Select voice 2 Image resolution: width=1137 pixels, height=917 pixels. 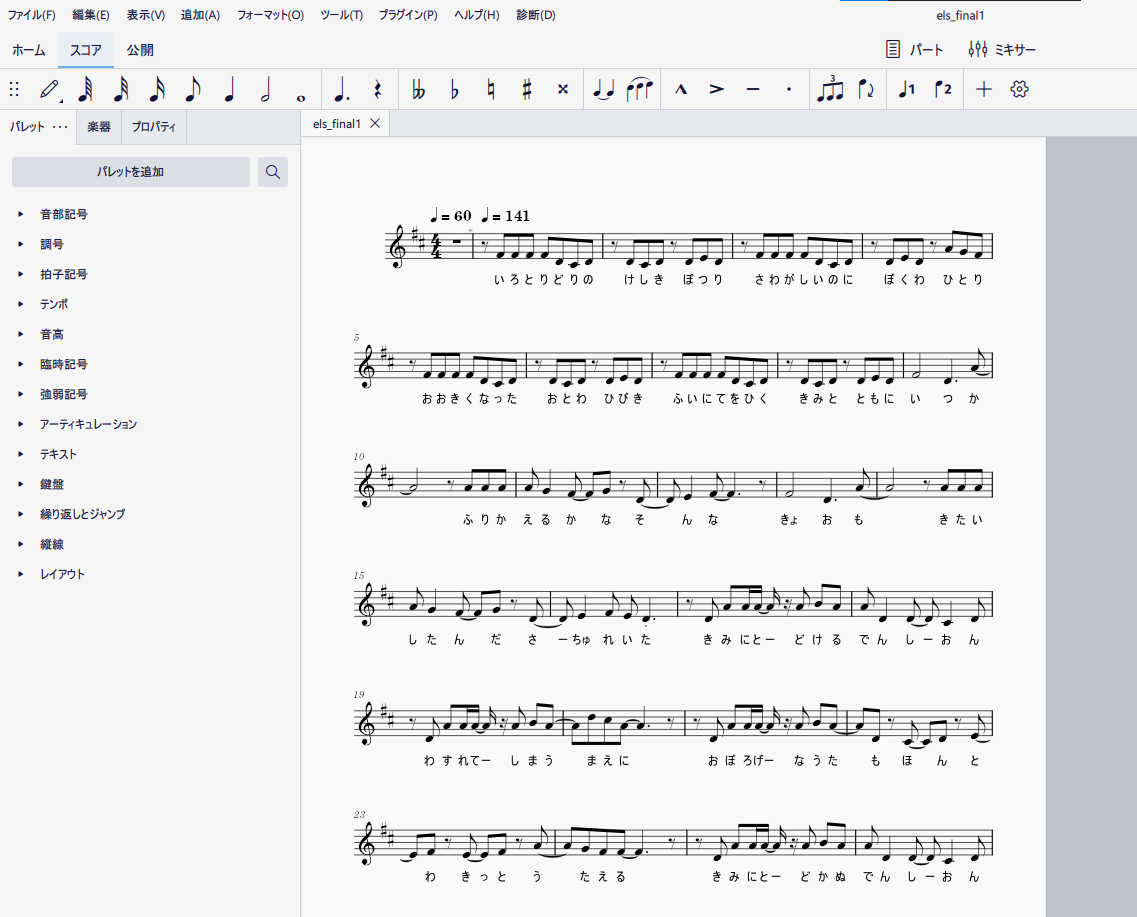[x=943, y=90]
